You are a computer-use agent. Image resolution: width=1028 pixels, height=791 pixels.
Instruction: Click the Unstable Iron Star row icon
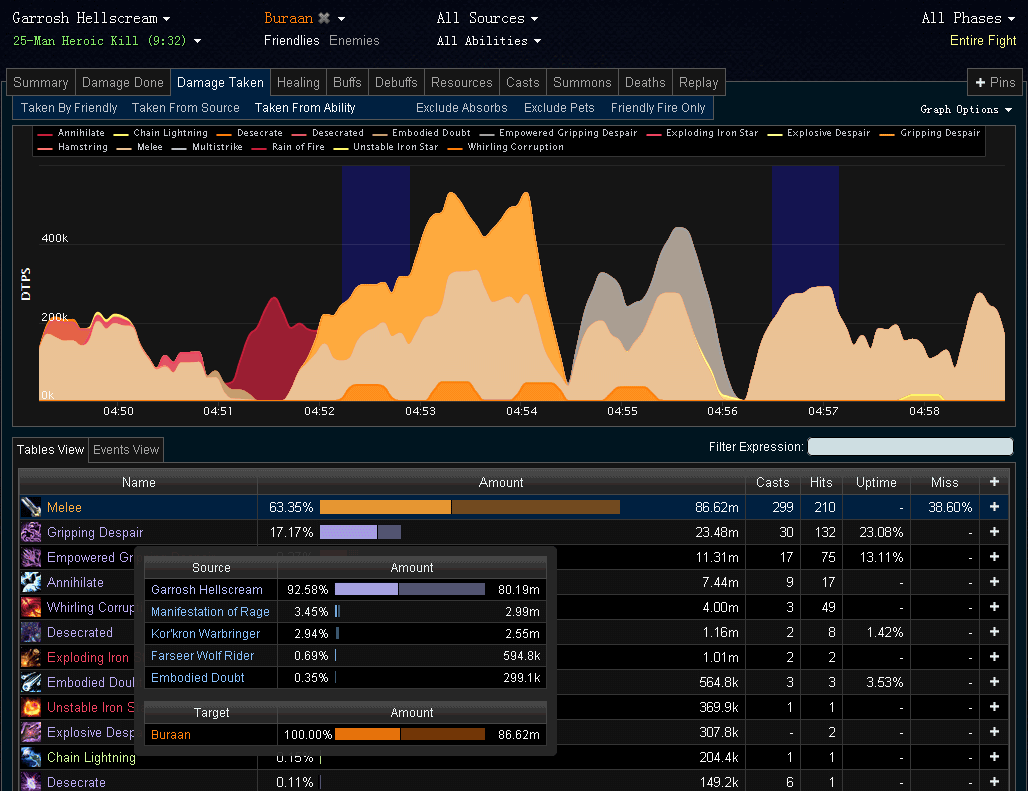coord(31,707)
